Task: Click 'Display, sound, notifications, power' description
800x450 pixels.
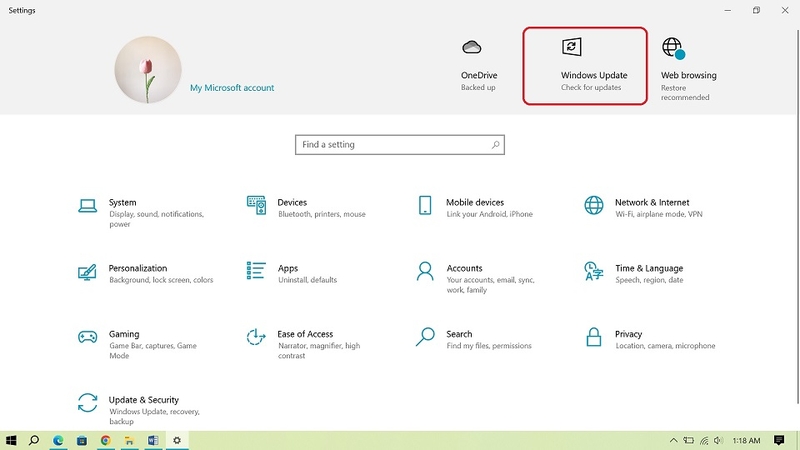Action: tap(157, 219)
